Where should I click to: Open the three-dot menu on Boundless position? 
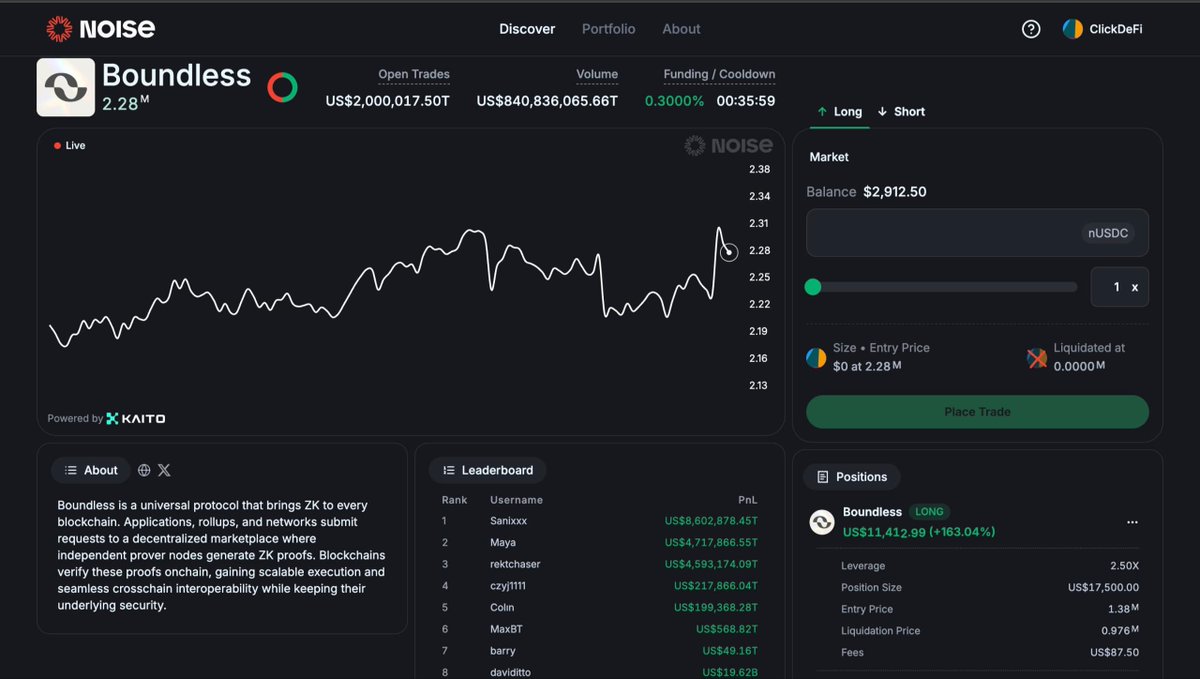tap(1132, 522)
